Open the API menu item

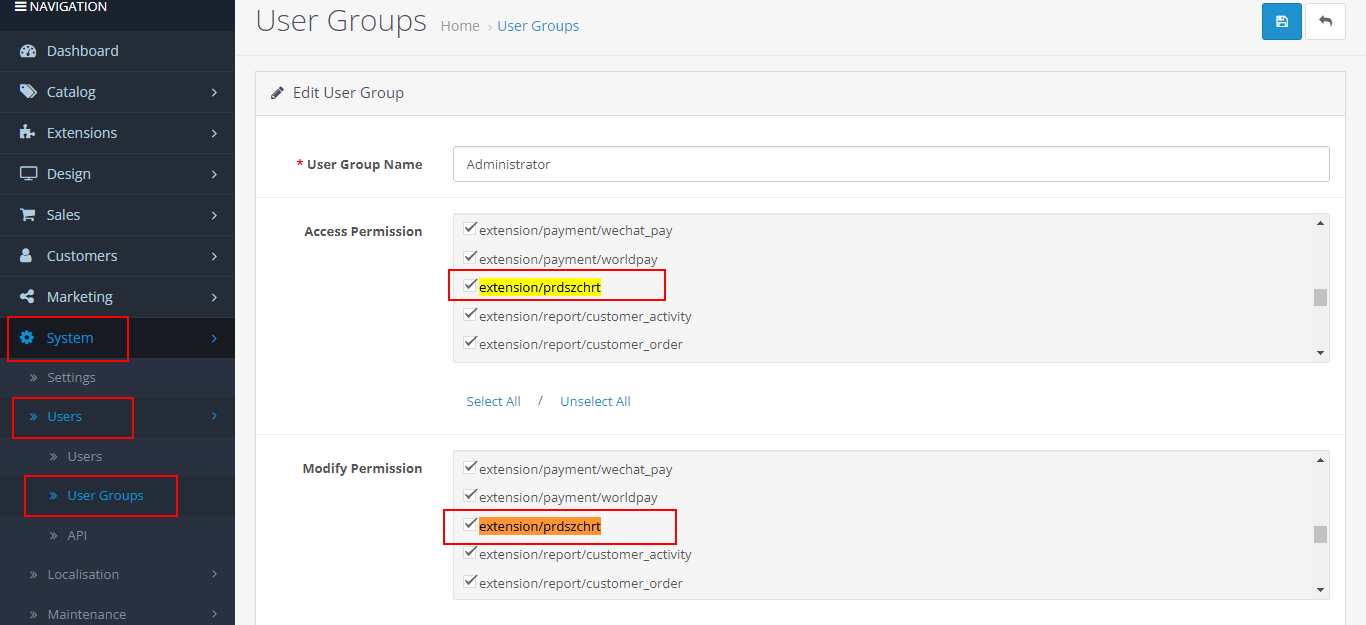[77, 535]
